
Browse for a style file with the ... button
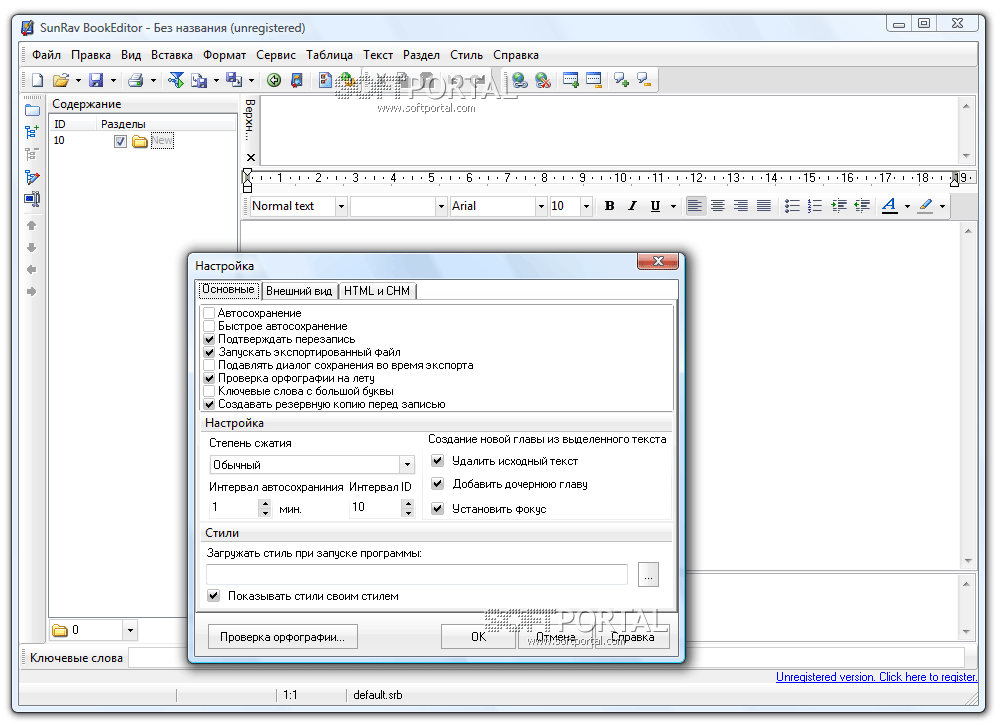[x=648, y=574]
